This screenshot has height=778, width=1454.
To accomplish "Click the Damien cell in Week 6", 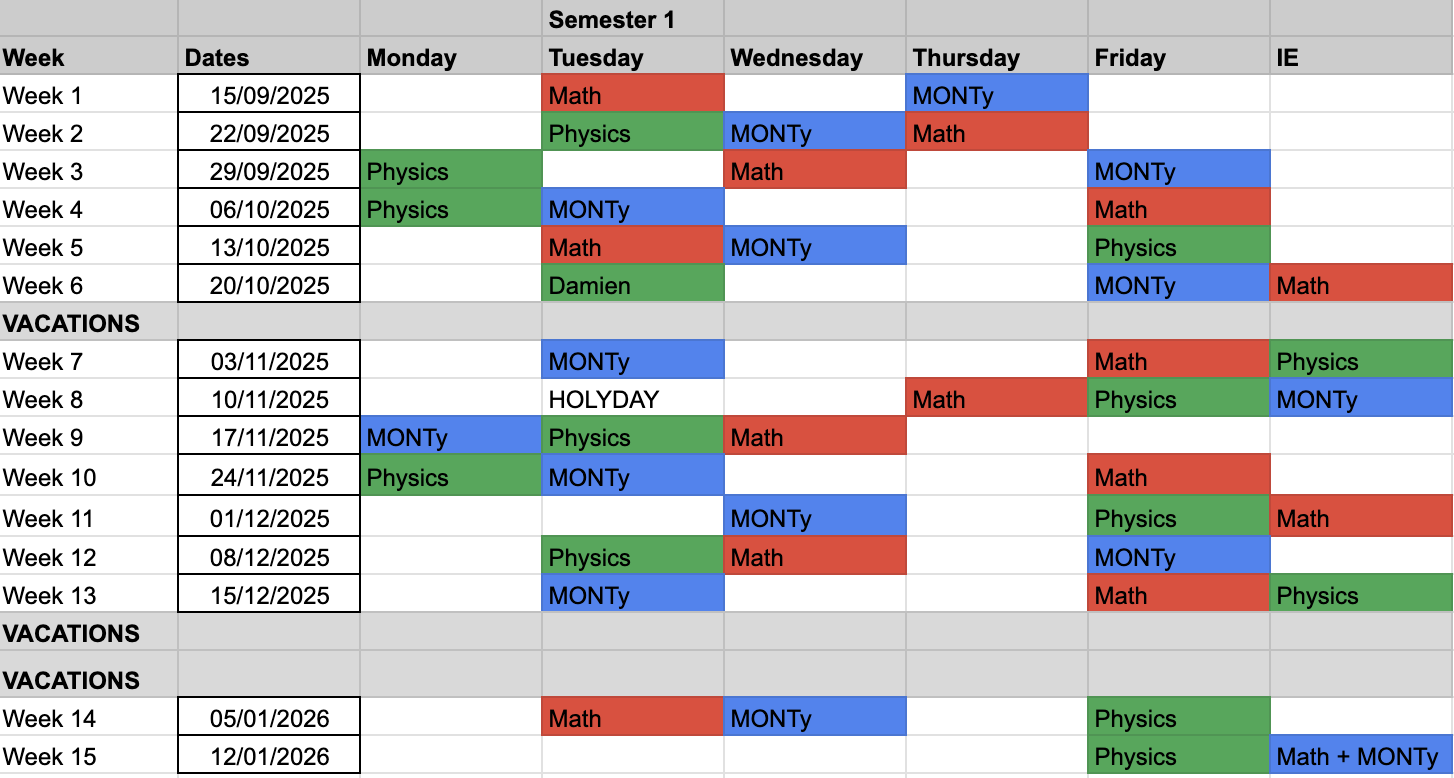I will [x=633, y=286].
